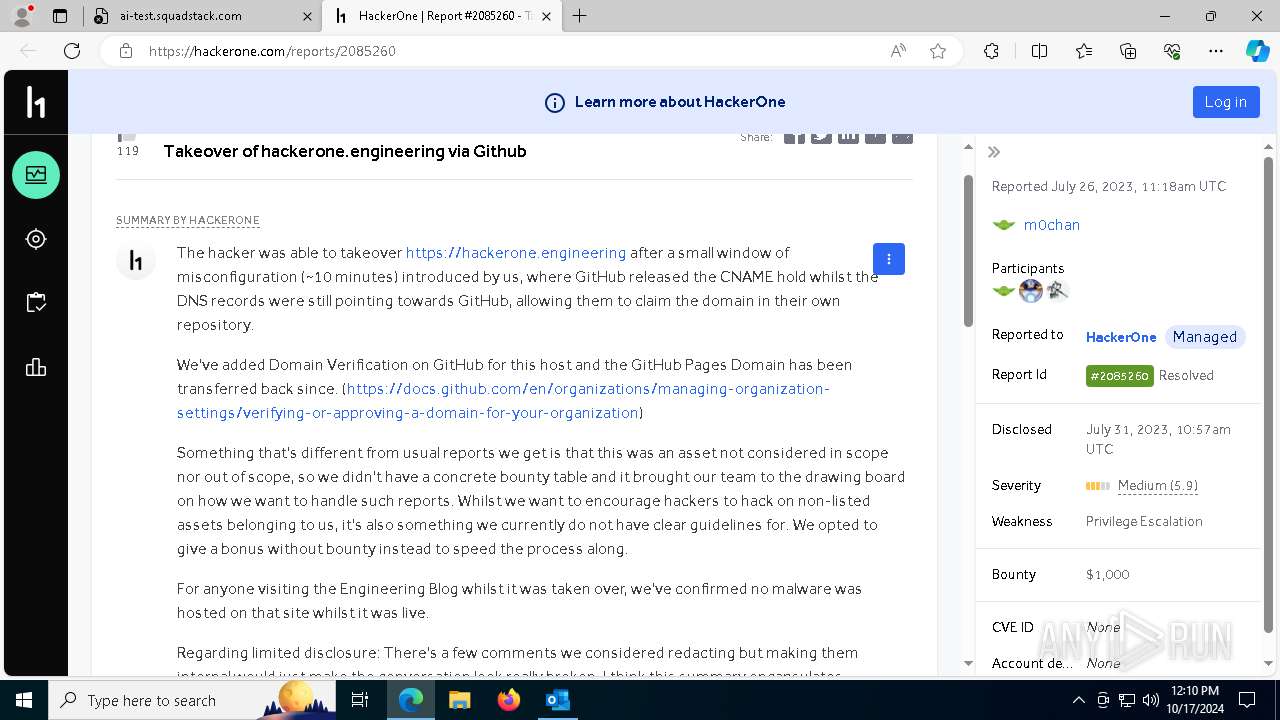
Task: Open Edge Settings and more menu
Action: coord(1216,51)
